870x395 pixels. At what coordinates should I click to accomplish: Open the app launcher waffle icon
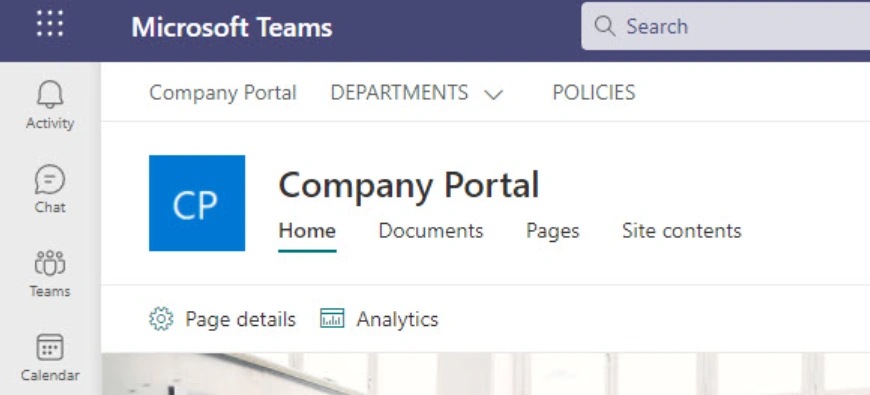tap(50, 24)
